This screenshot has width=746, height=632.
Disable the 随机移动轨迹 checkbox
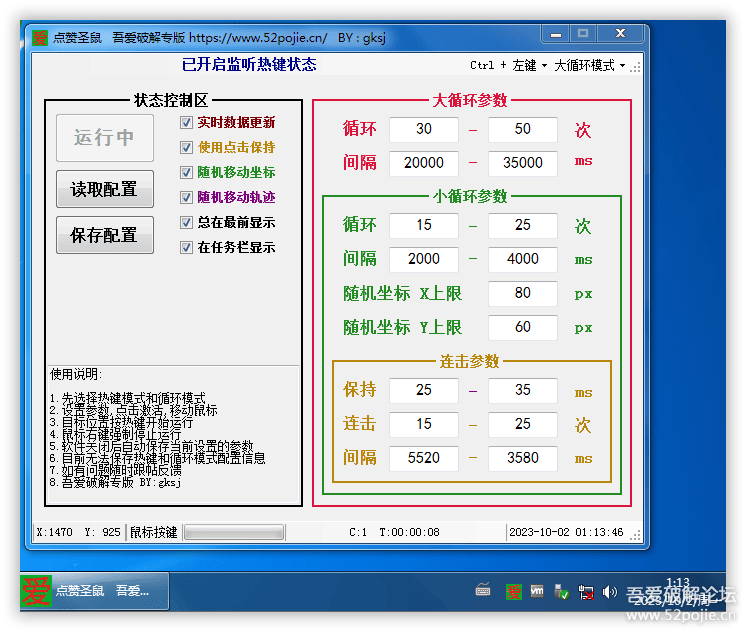point(186,197)
